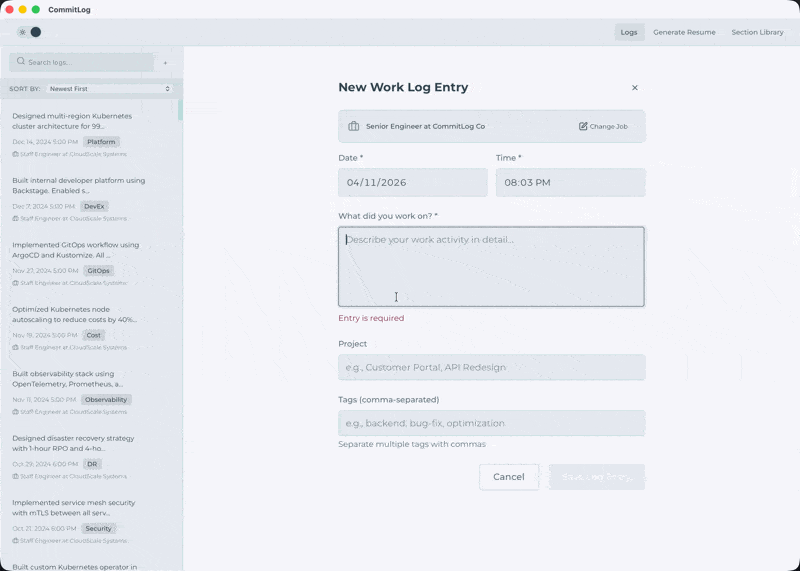The width and height of the screenshot is (800, 571).
Task: Select the Security tag badge
Action: point(98,529)
